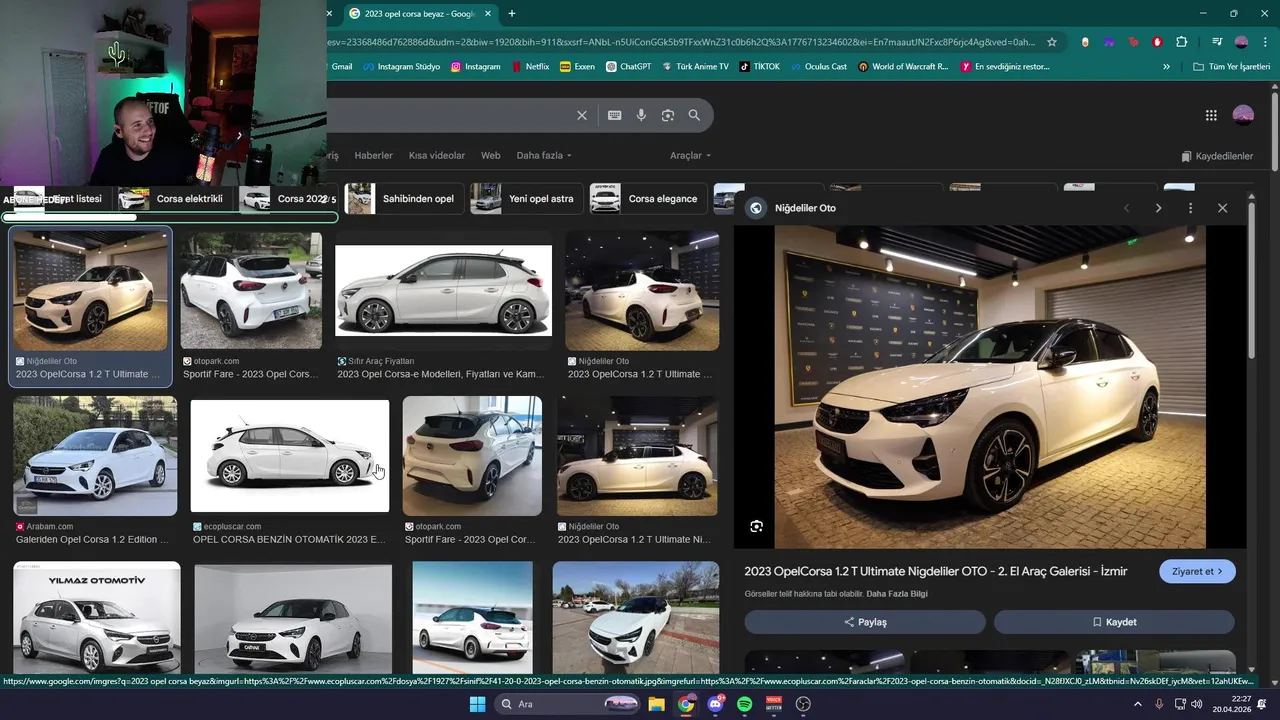Open the volume speaker icon in the tray
Image resolution: width=1280 pixels, height=720 pixels.
click(x=1197, y=704)
